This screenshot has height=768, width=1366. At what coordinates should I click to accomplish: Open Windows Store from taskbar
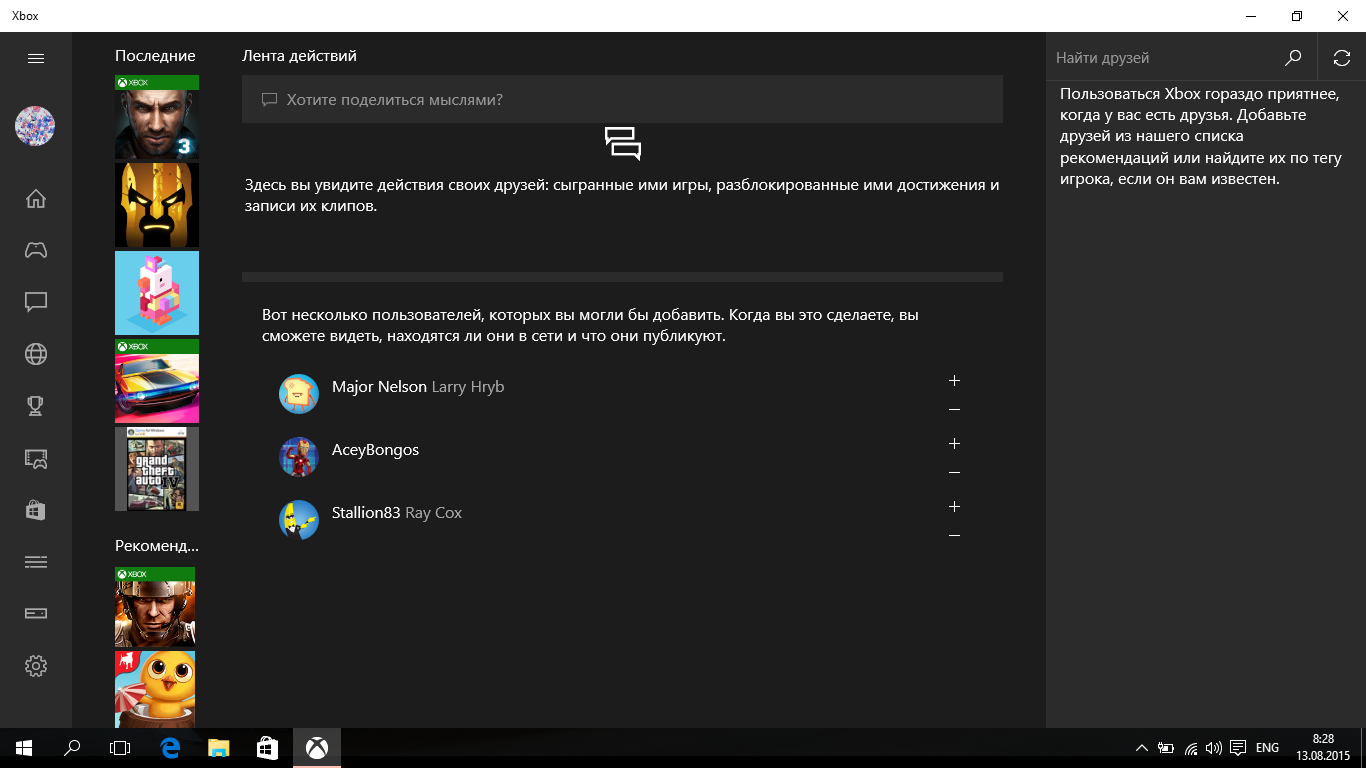point(267,748)
